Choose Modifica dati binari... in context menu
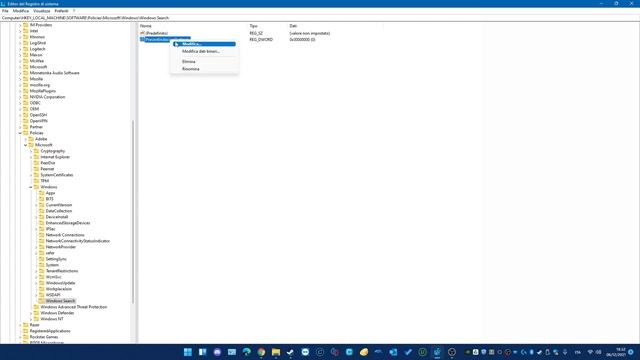Screen dimensions: 640x360 tap(204, 51)
